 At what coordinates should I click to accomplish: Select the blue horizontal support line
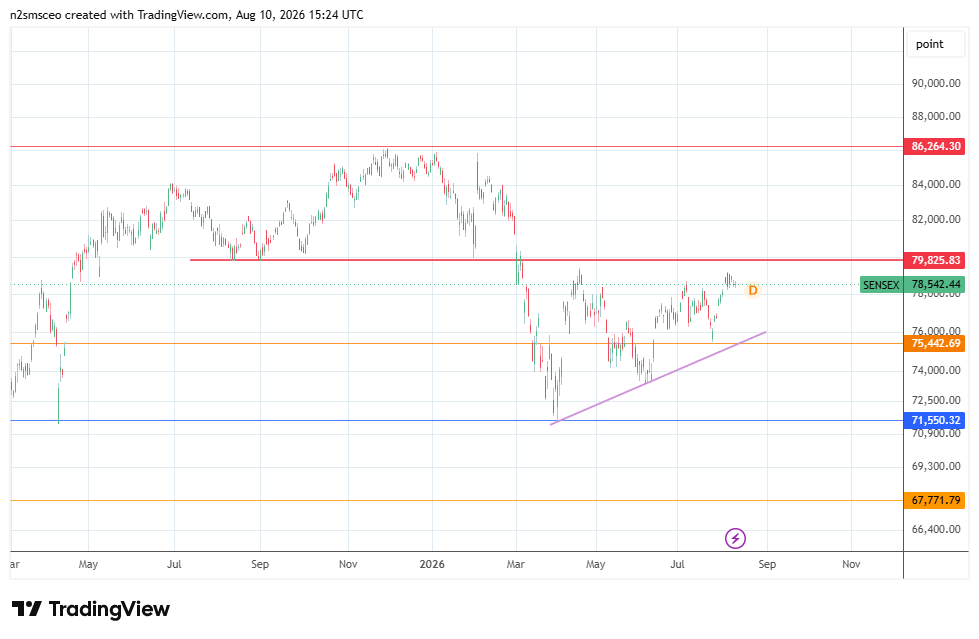[x=457, y=420]
